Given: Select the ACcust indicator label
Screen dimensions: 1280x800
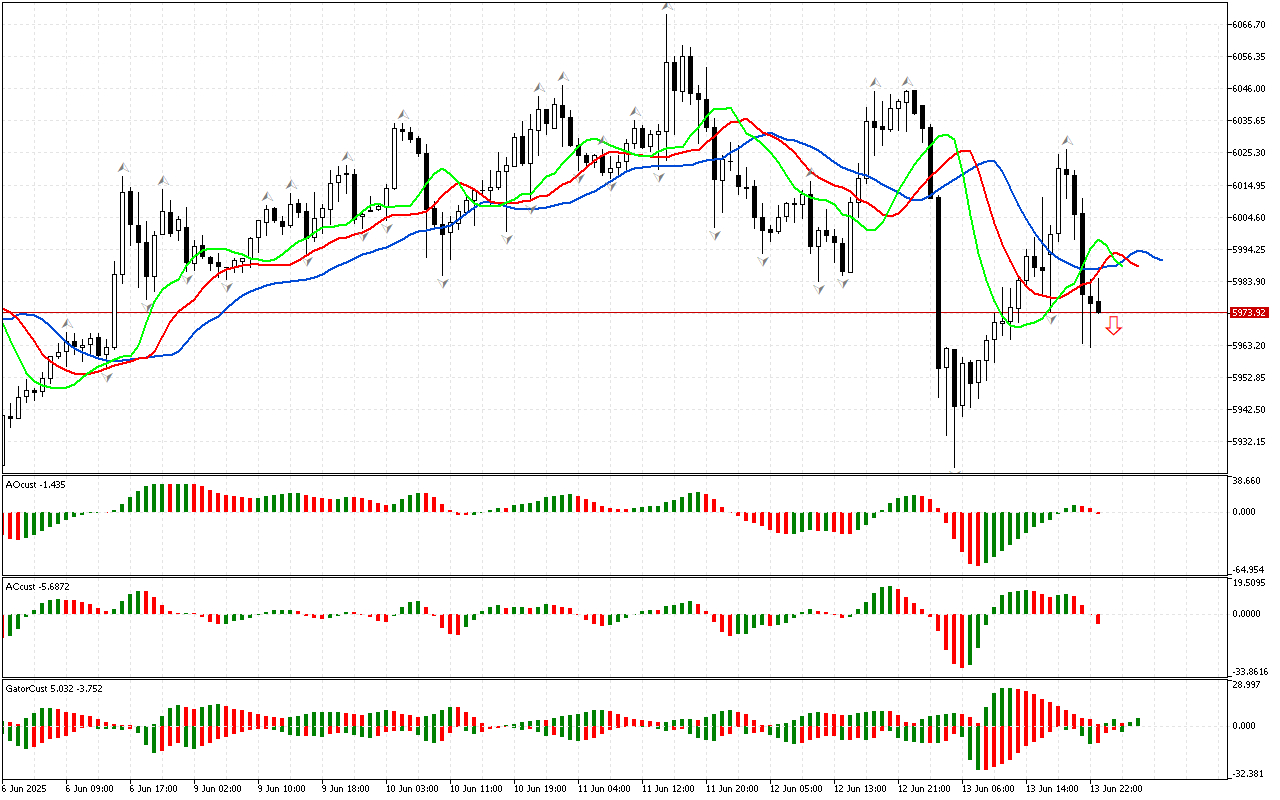Looking at the screenshot, I should coord(38,586).
